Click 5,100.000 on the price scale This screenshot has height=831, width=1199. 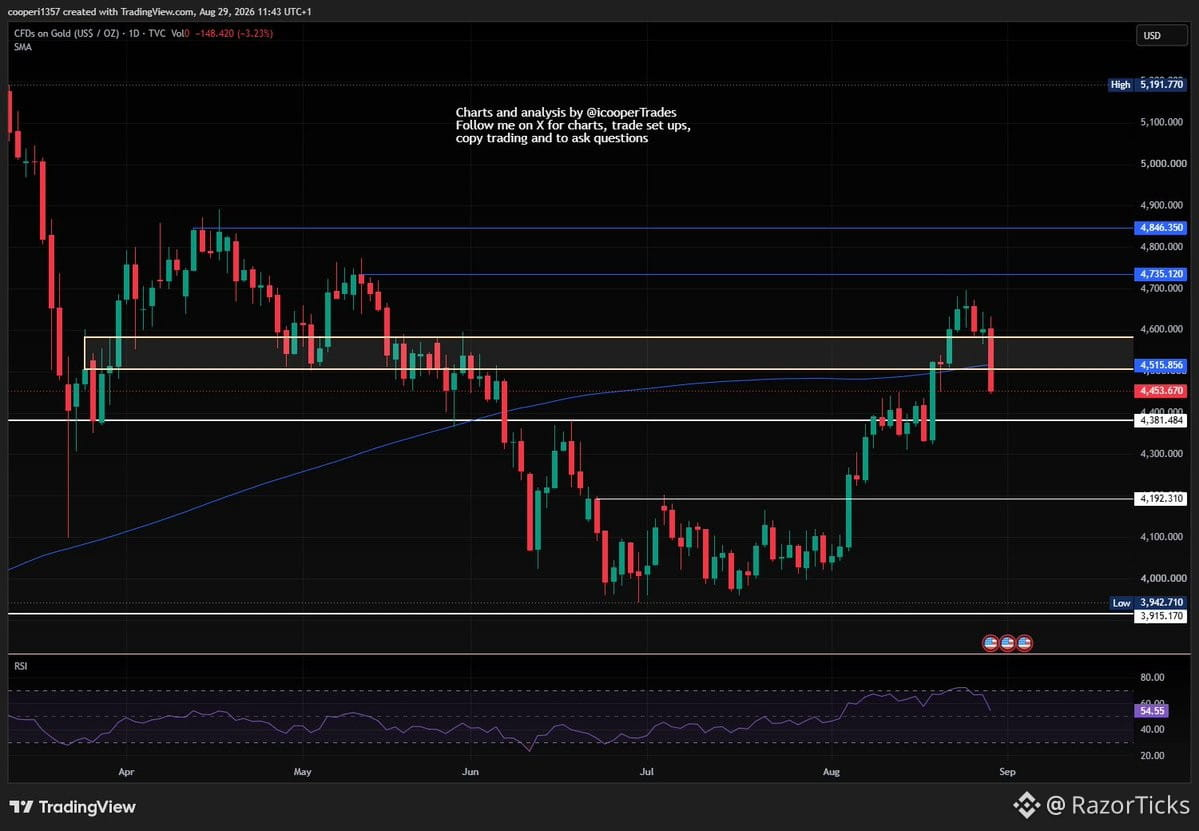click(1163, 122)
